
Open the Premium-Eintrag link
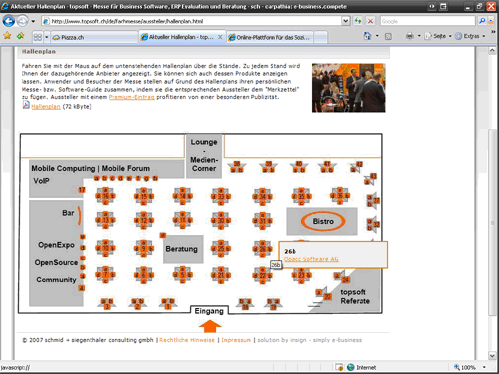[x=132, y=97]
